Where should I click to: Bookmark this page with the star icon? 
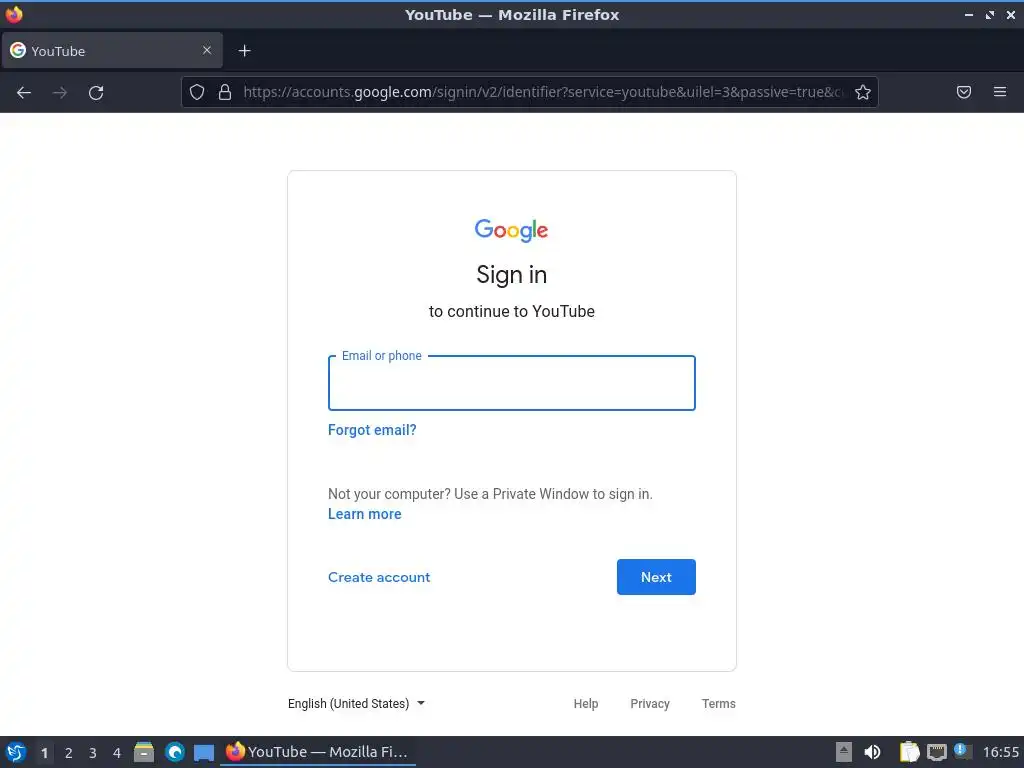point(863,92)
